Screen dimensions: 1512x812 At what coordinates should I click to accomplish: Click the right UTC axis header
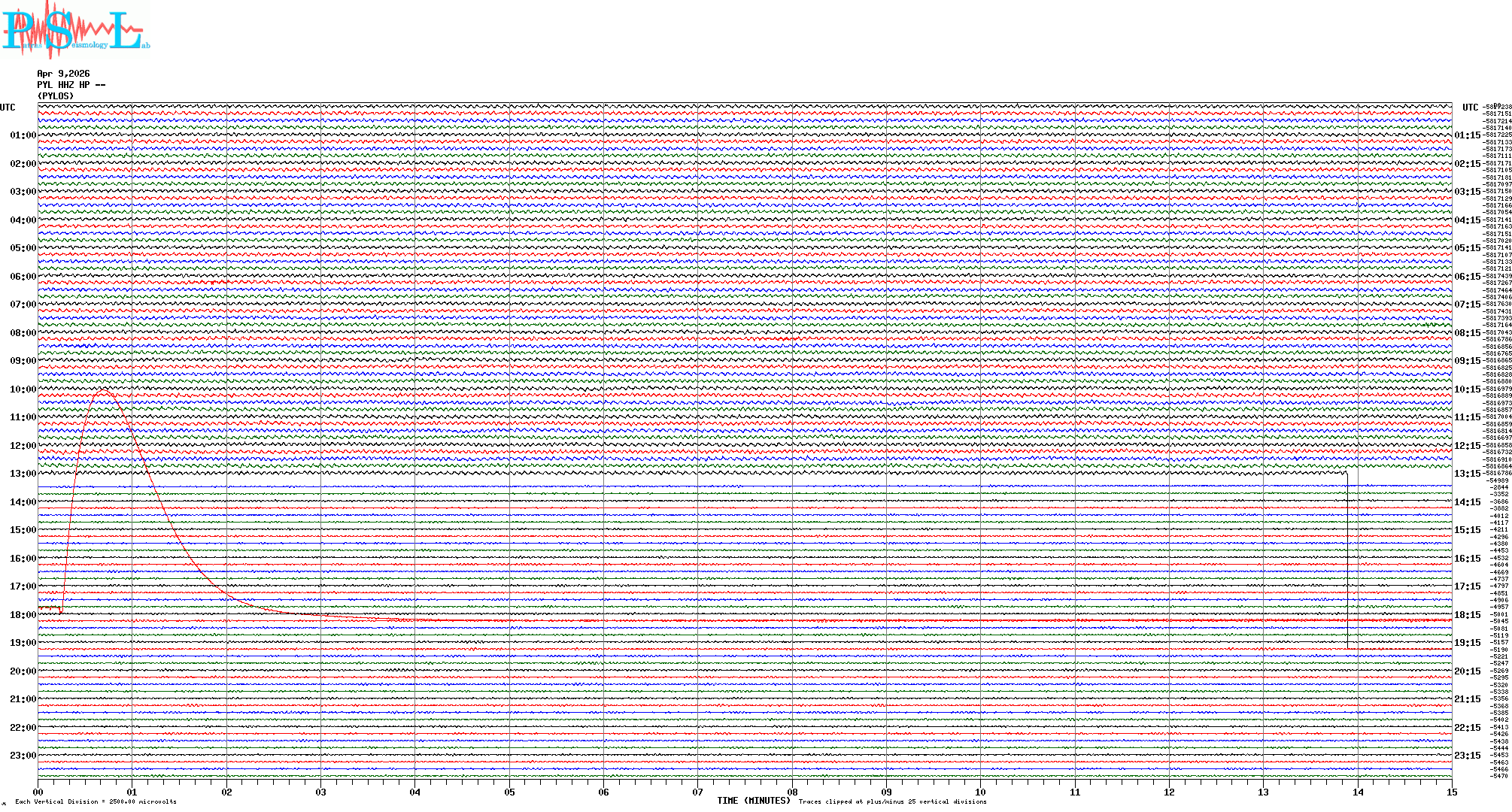1470,108
